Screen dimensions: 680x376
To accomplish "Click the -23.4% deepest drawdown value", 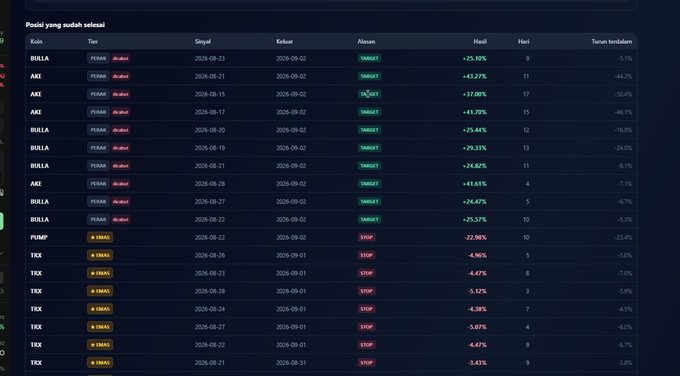I will pyautogui.click(x=623, y=238).
